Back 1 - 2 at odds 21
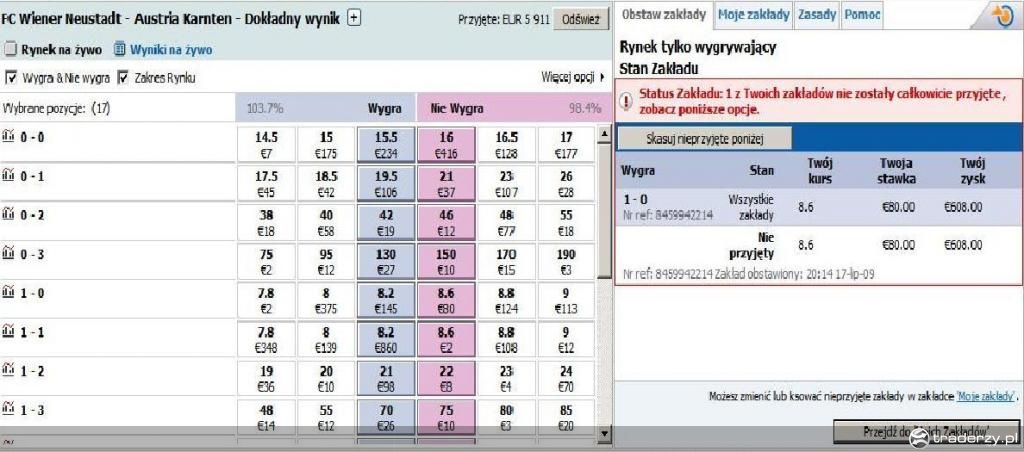The width and height of the screenshot is (1024, 452). point(386,378)
